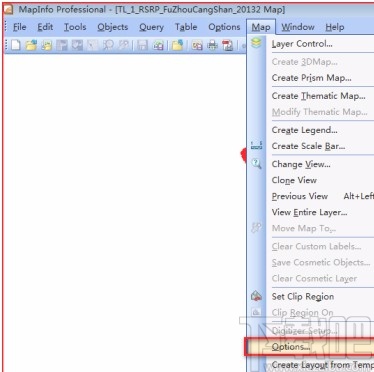Viewport: 374px width, 372px height.
Task: Select Create Prism Map... entry
Action: (x=311, y=78)
